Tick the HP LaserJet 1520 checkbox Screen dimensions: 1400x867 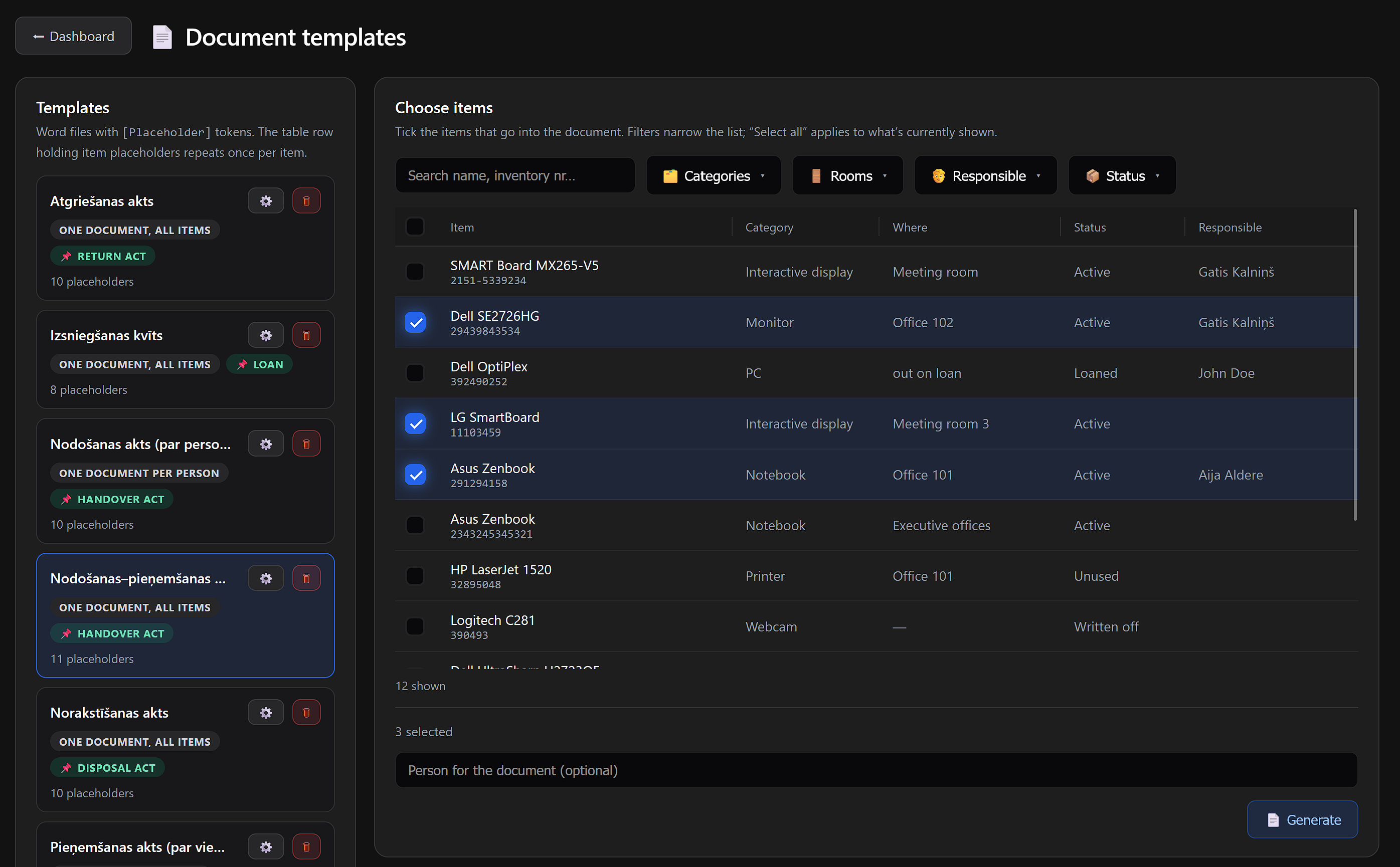[415, 576]
